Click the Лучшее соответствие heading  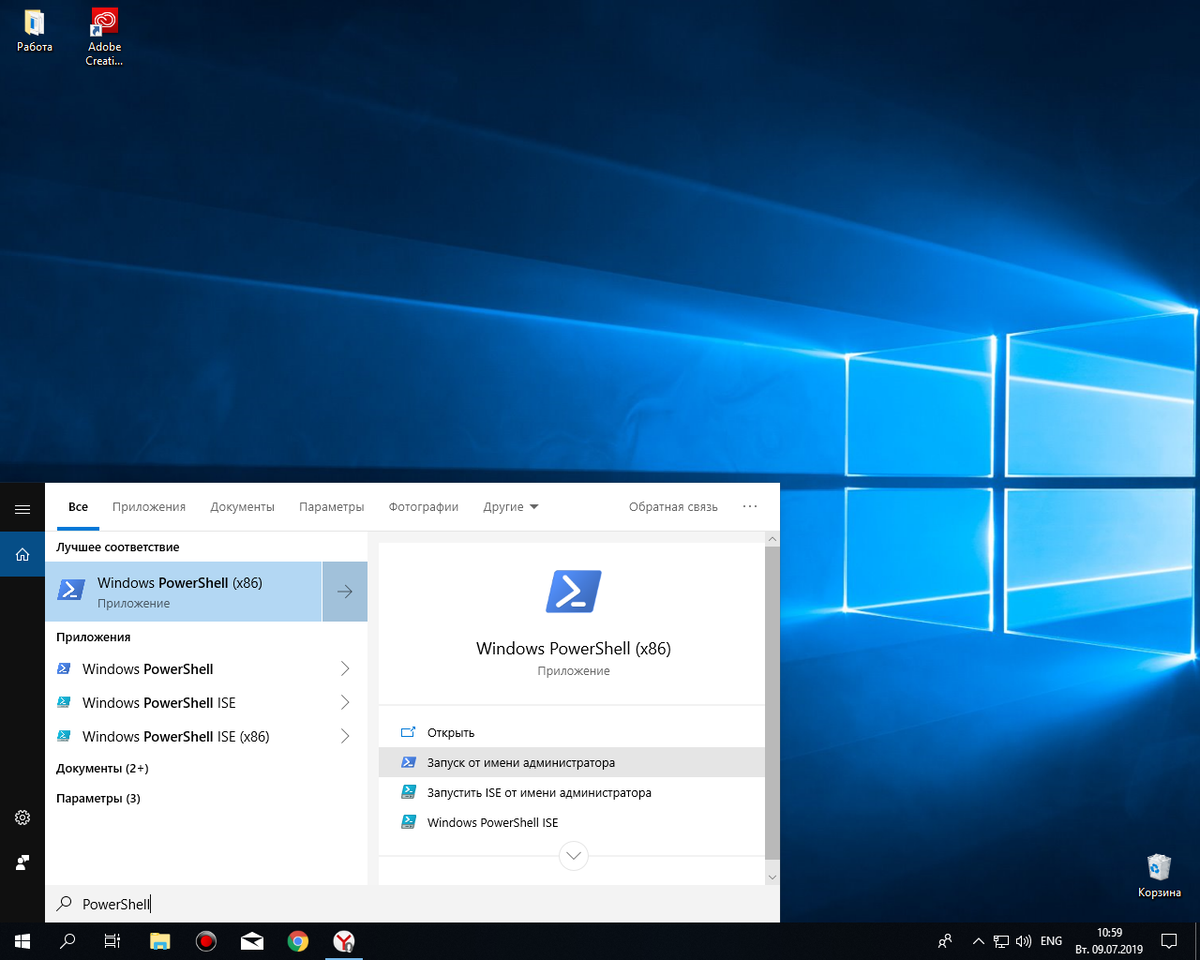pyautogui.click(x=118, y=547)
